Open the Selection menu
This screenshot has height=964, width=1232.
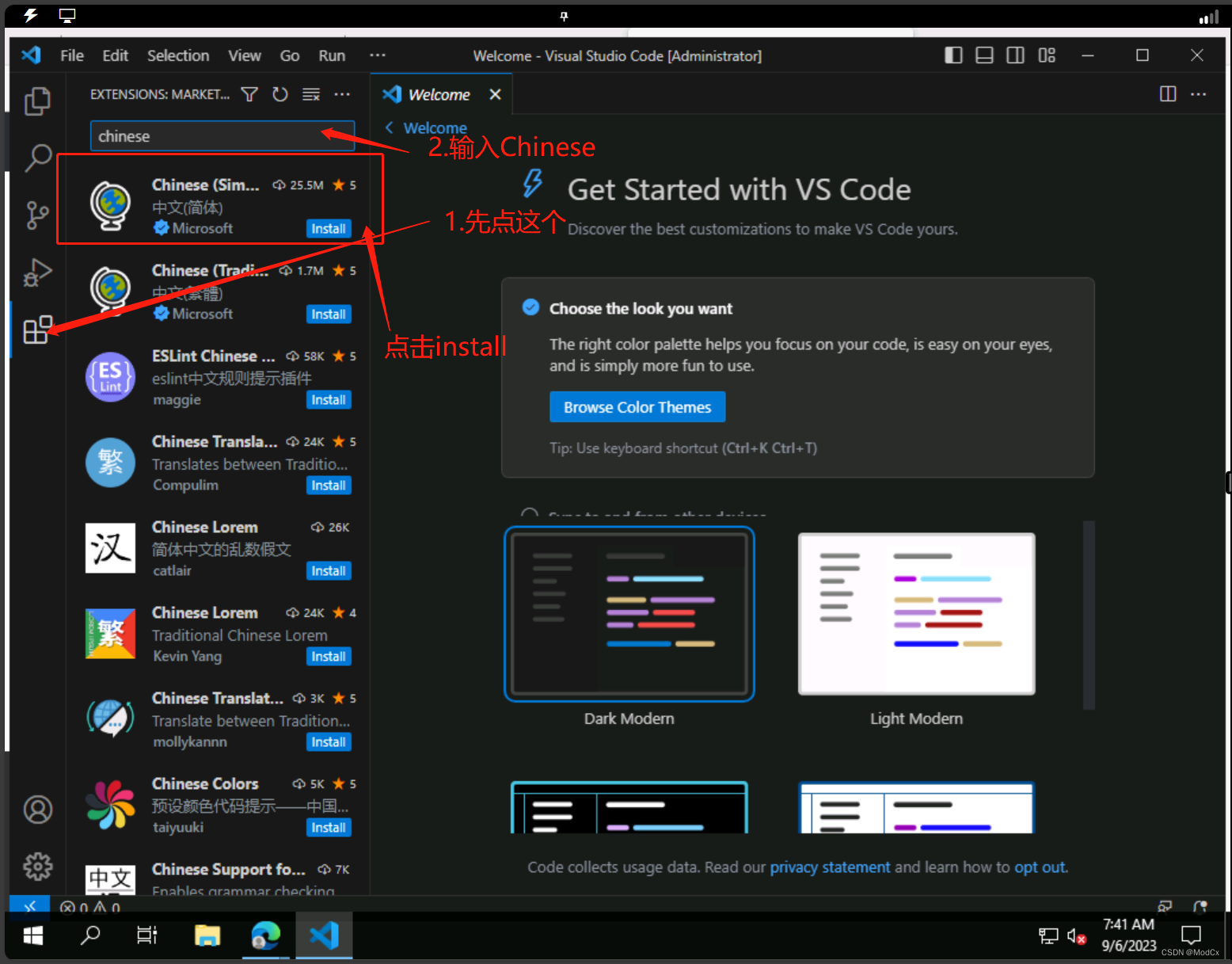pos(178,55)
